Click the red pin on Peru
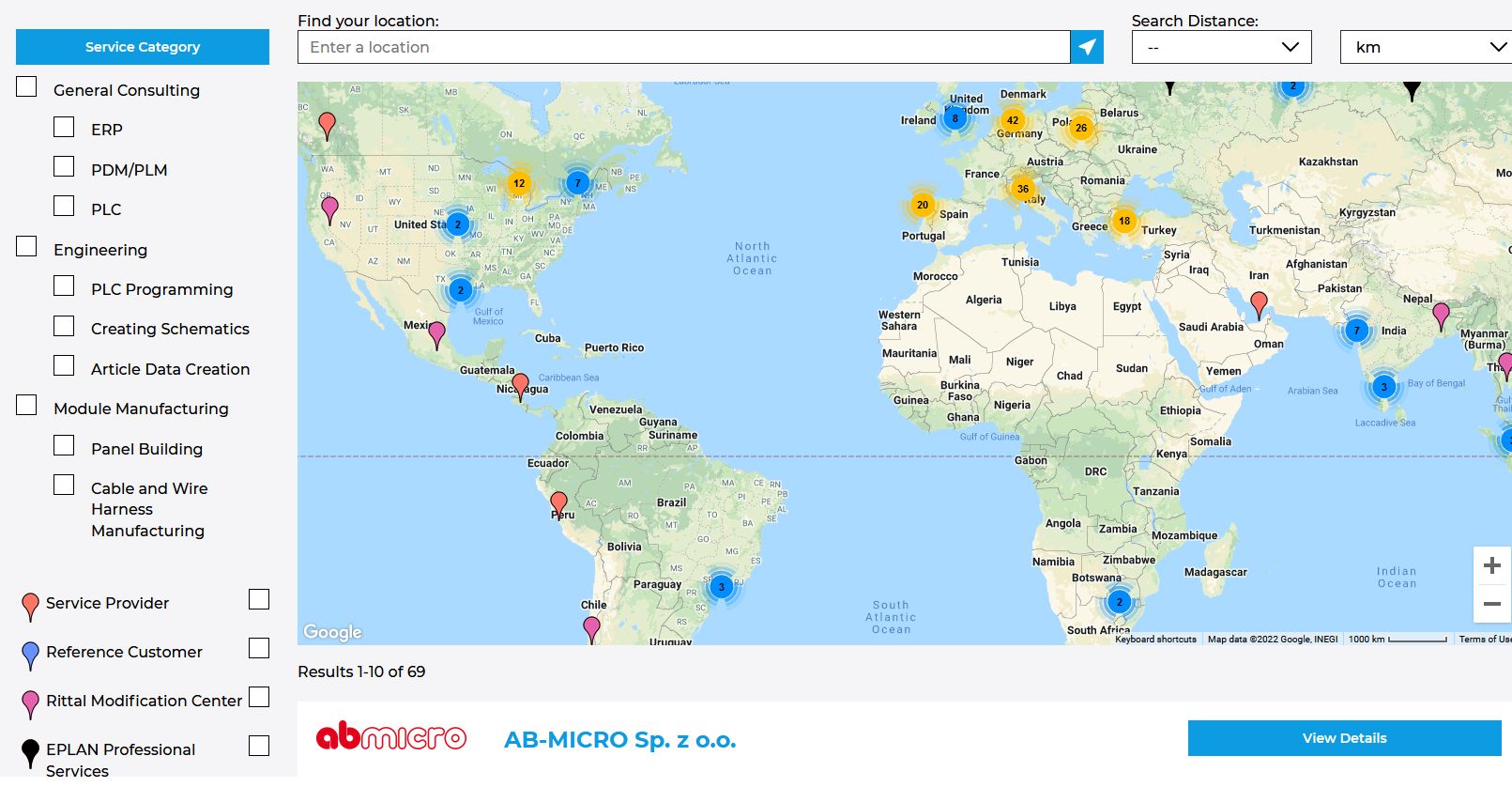 (558, 502)
